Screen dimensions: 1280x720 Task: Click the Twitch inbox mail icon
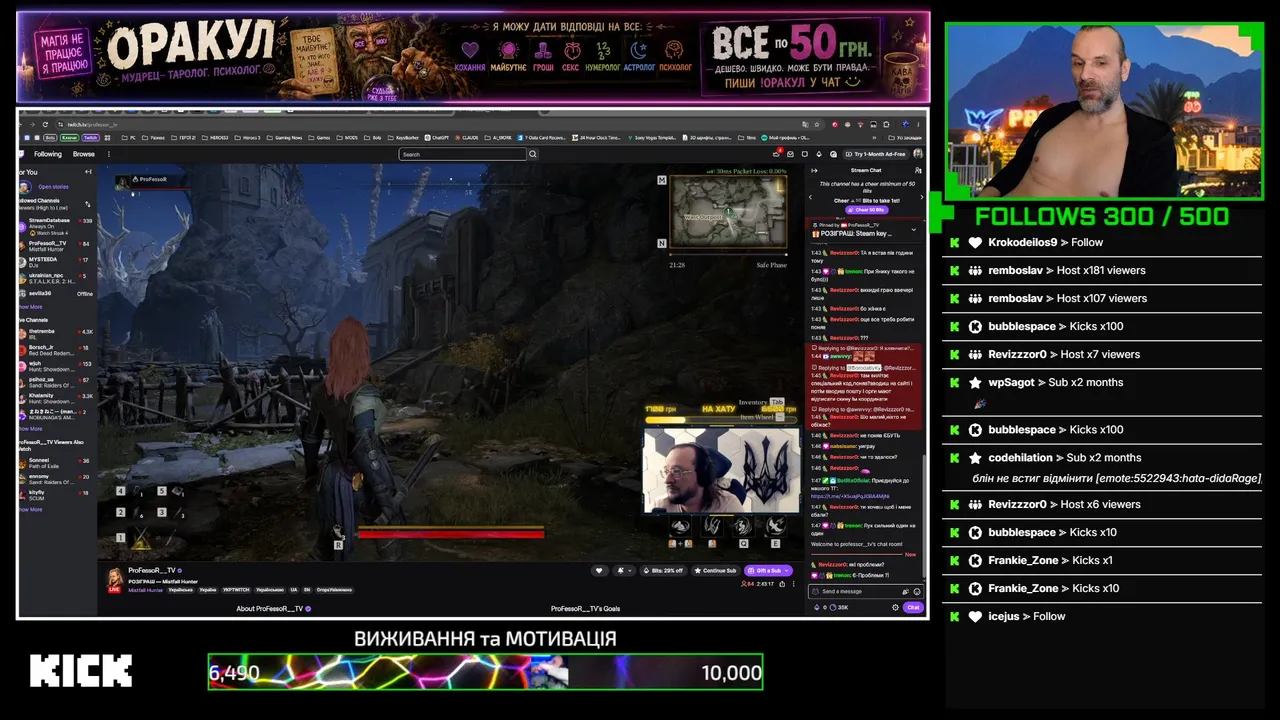(x=791, y=154)
